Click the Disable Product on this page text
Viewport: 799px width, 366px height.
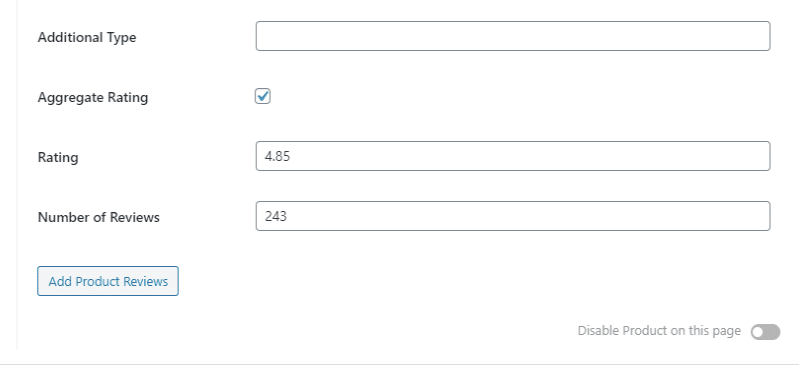659,331
